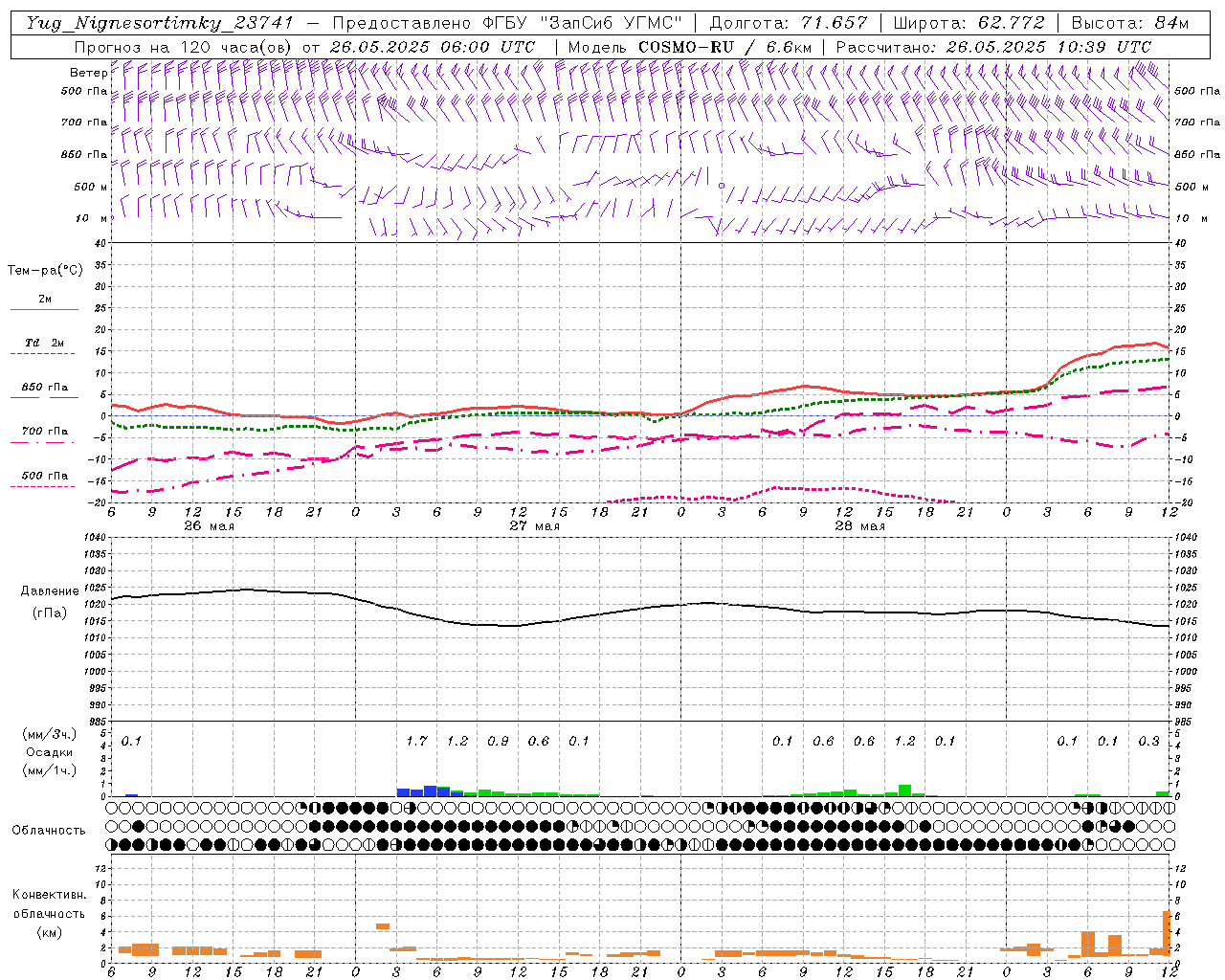This screenshot has height=980, width=1225.
Task: Click the pink dashed line sample under 700 гПа legend
Action: [x=42, y=442]
